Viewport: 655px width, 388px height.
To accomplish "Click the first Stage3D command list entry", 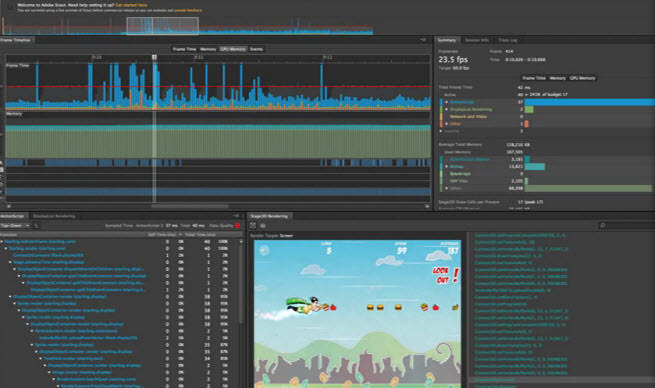I will [520, 236].
